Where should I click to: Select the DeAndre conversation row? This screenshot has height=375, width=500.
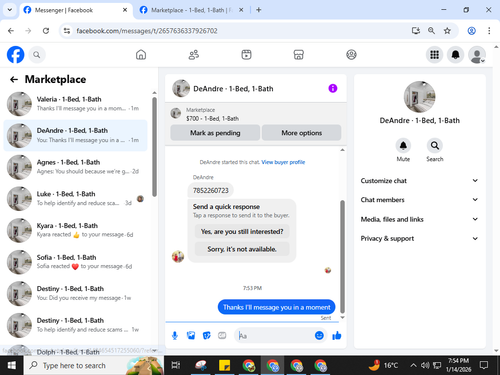[75, 135]
